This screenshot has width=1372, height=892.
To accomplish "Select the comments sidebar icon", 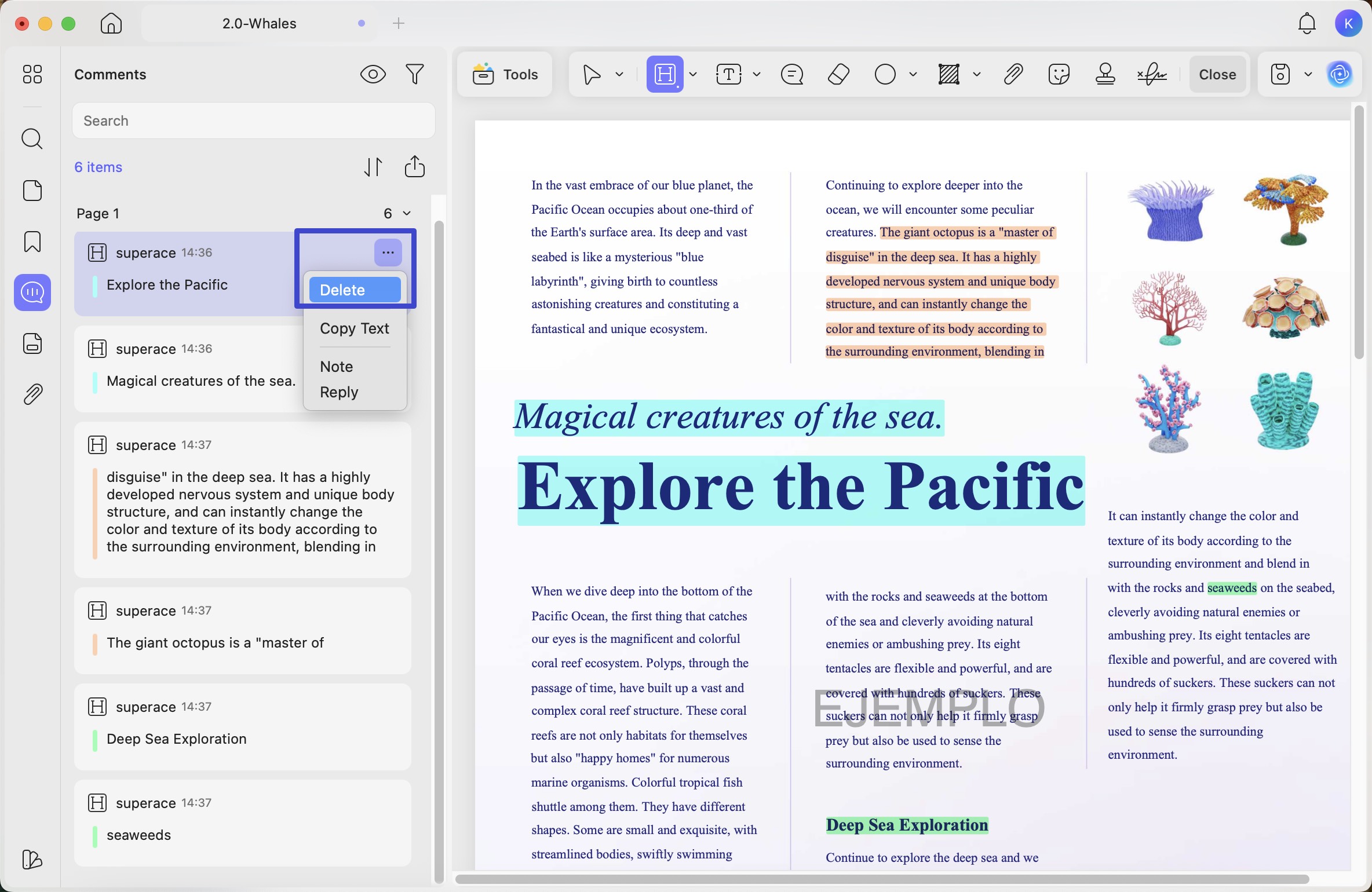I will click(32, 293).
